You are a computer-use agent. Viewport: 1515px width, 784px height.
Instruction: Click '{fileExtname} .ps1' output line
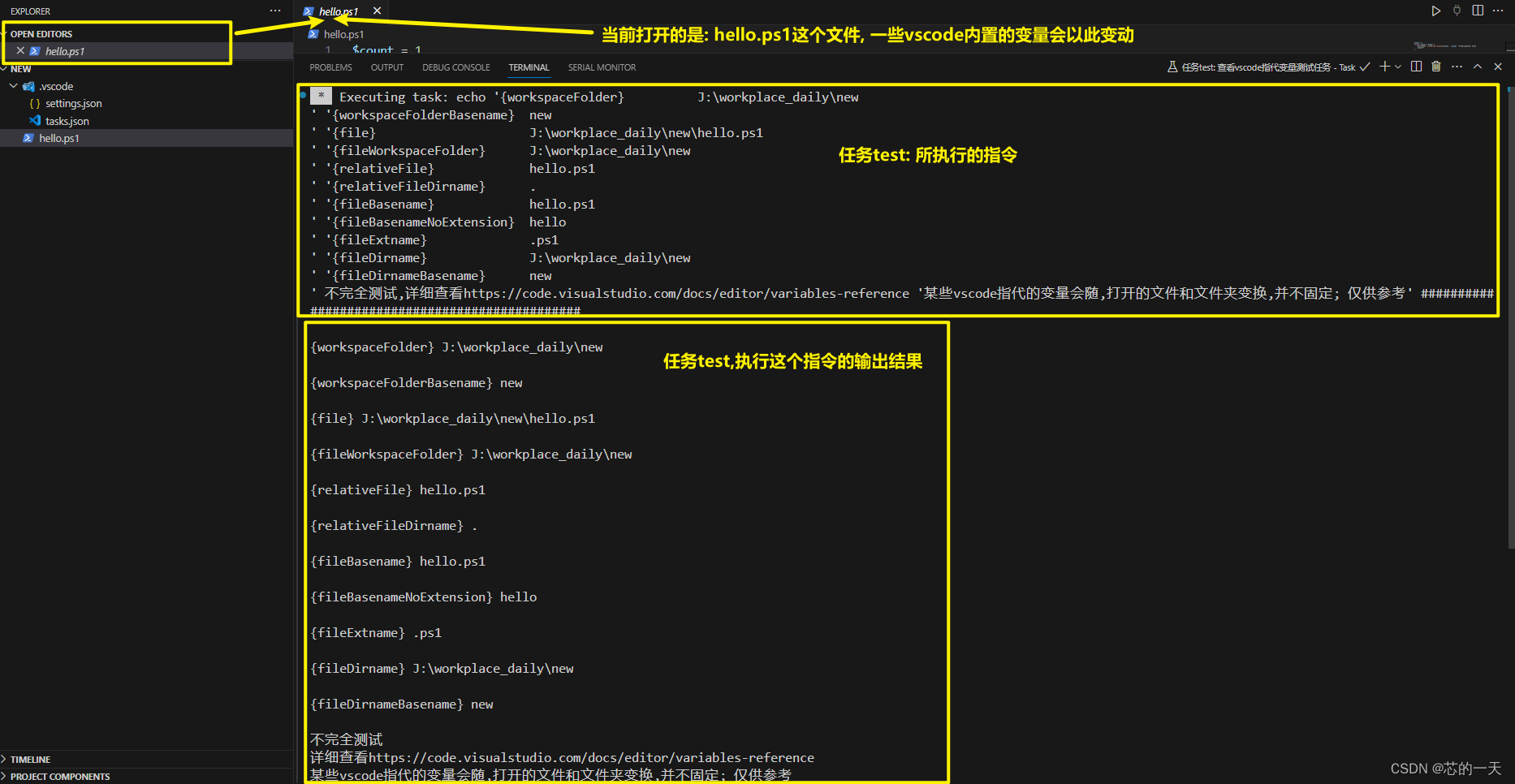[376, 632]
